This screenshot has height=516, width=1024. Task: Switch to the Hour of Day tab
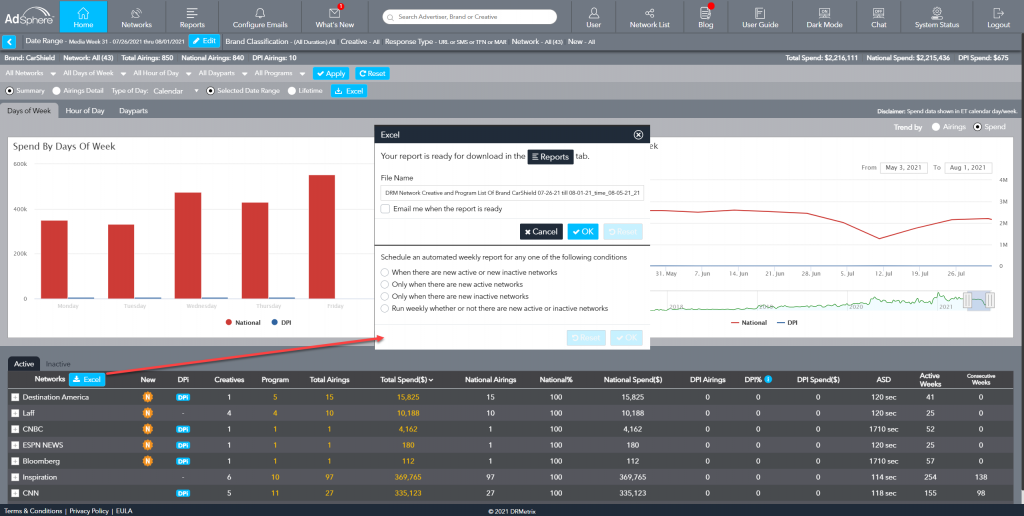85,110
